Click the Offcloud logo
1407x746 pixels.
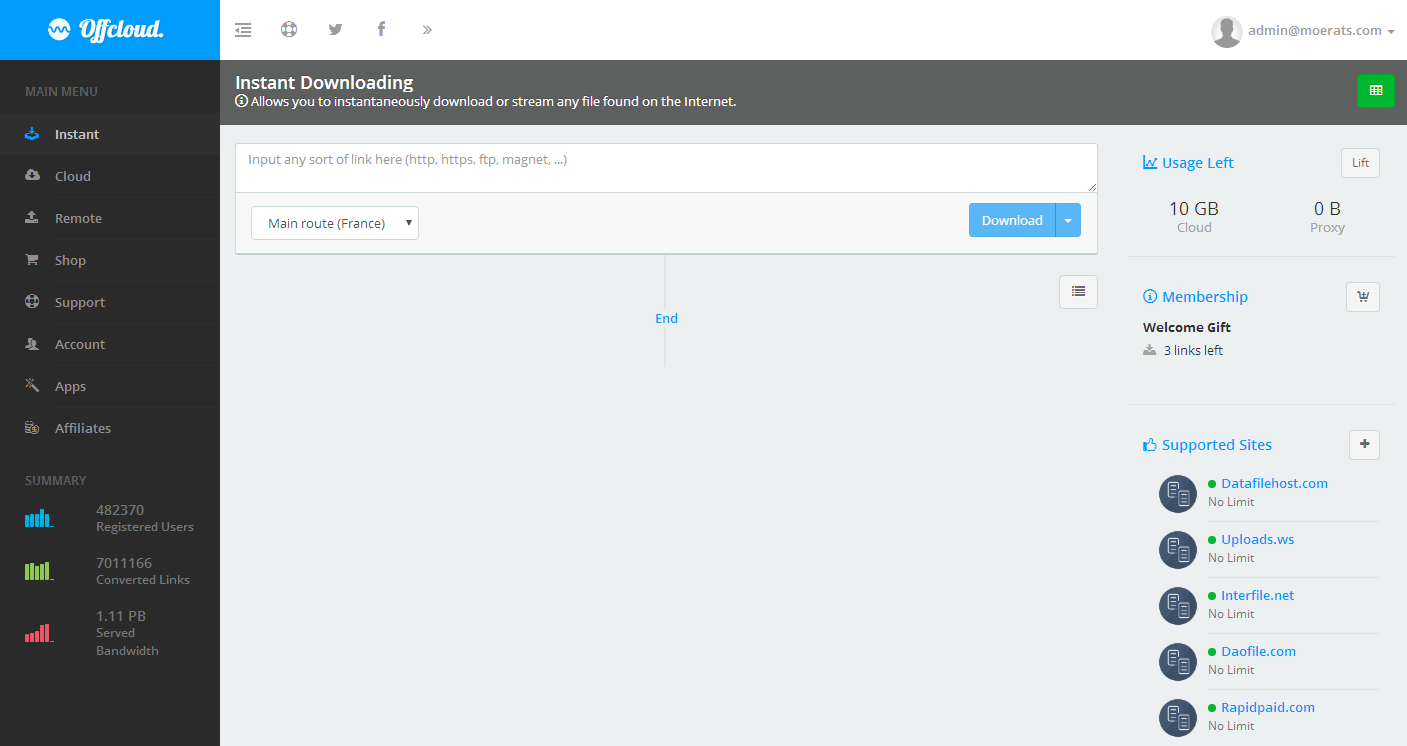click(x=106, y=30)
